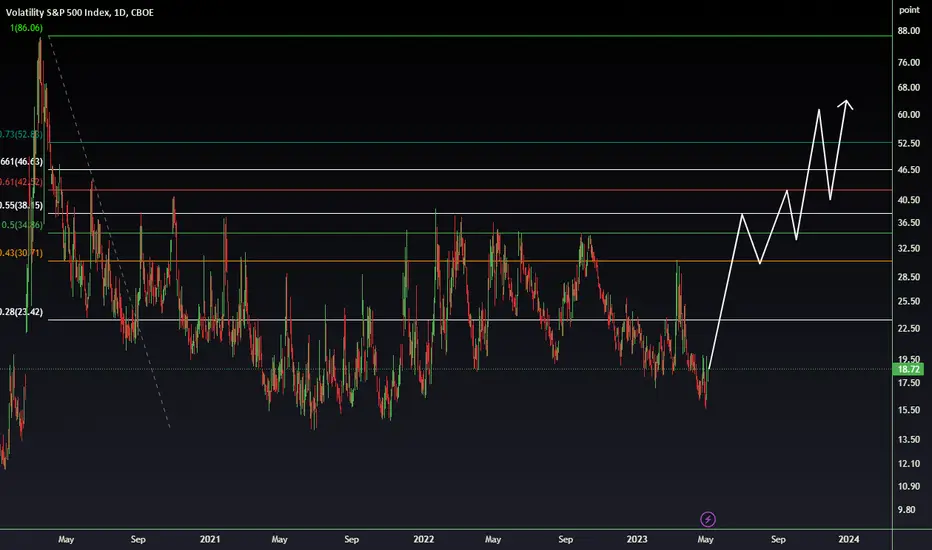Click the 88.00 price axis value
932x550 pixels.
coord(908,31)
